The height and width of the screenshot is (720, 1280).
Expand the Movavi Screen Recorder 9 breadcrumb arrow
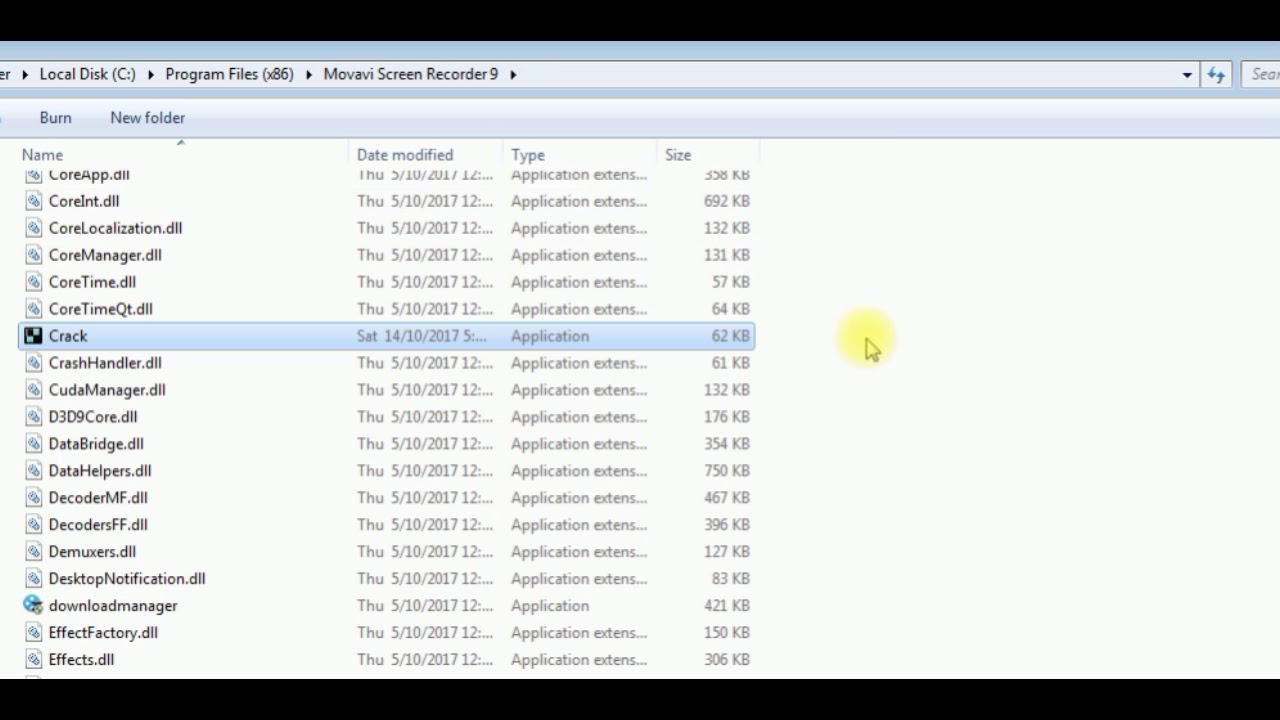point(513,74)
